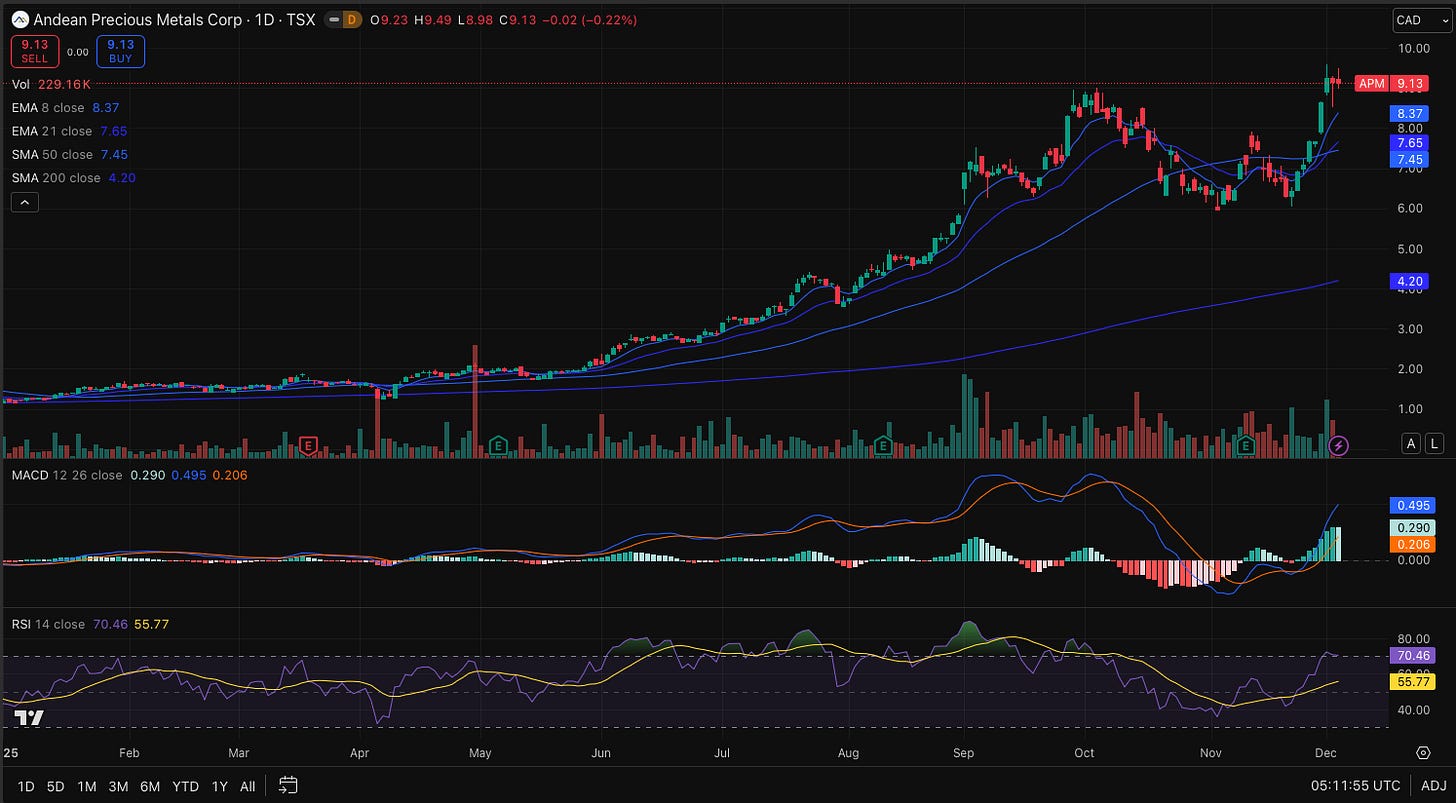The image size is (1456, 803).
Task: Toggle log scale with the L button
Action: 1434,444
